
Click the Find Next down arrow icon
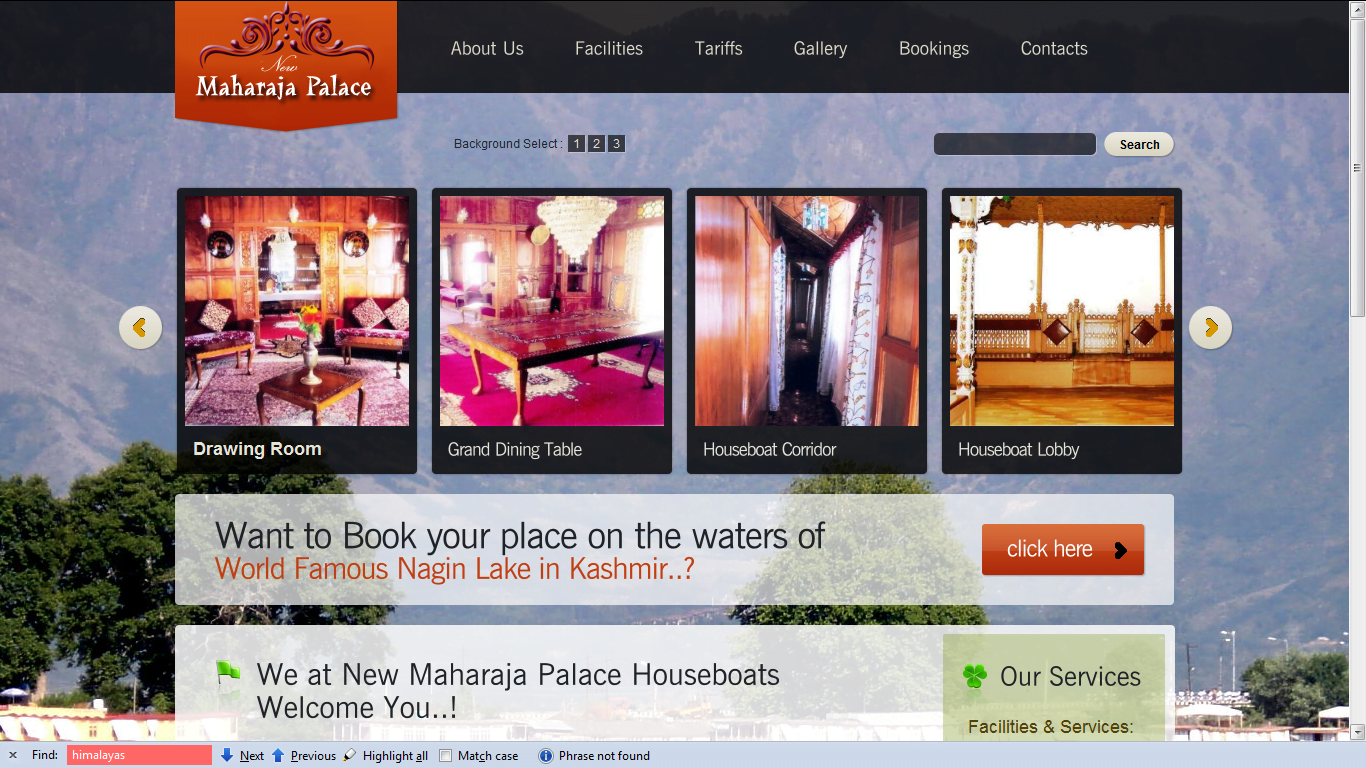[x=227, y=755]
